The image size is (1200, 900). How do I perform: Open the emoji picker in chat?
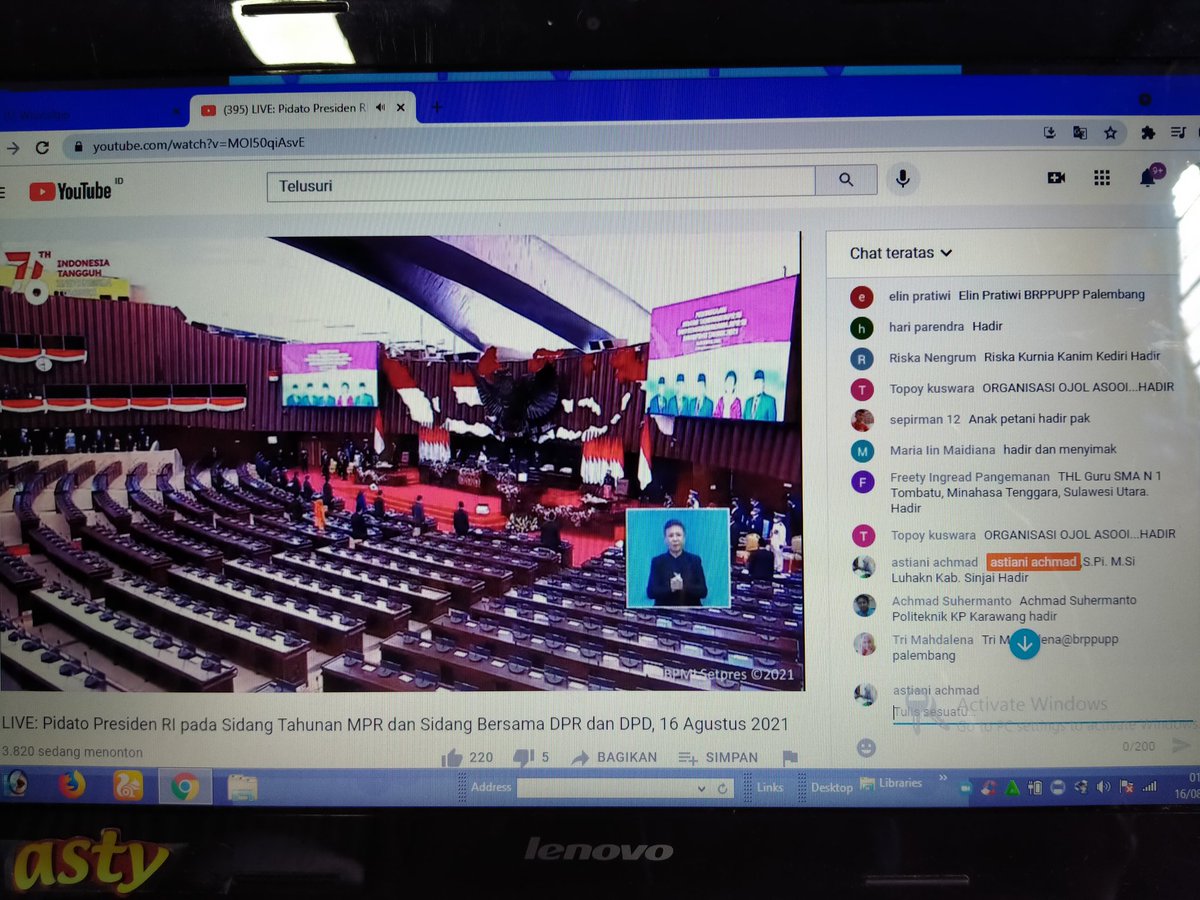866,747
